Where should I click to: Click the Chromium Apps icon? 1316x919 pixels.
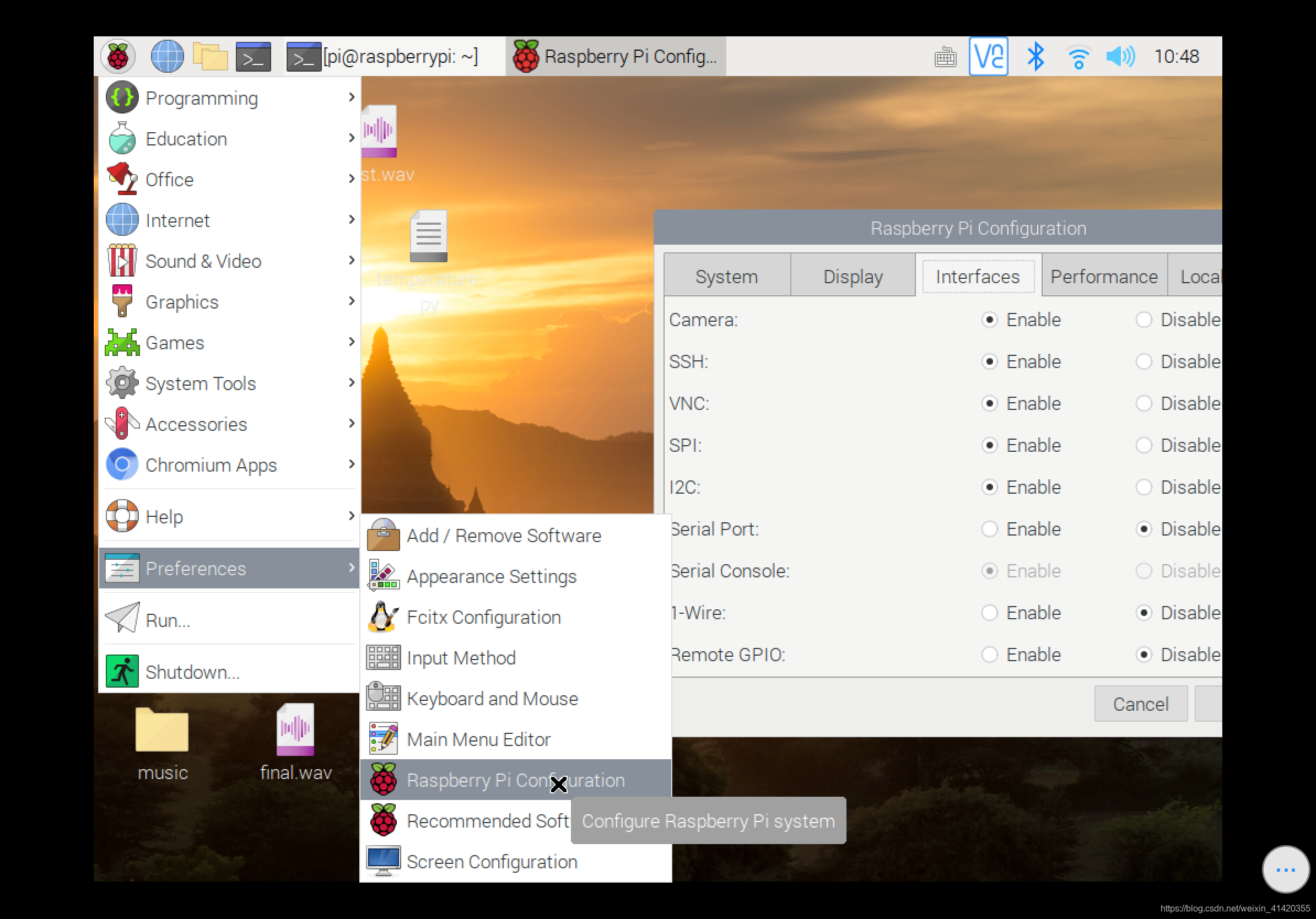(x=122, y=464)
